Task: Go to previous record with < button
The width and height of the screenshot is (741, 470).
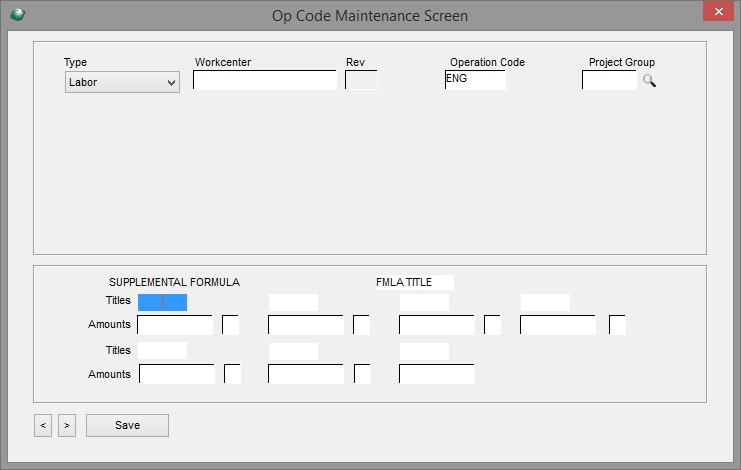Action: click(43, 425)
